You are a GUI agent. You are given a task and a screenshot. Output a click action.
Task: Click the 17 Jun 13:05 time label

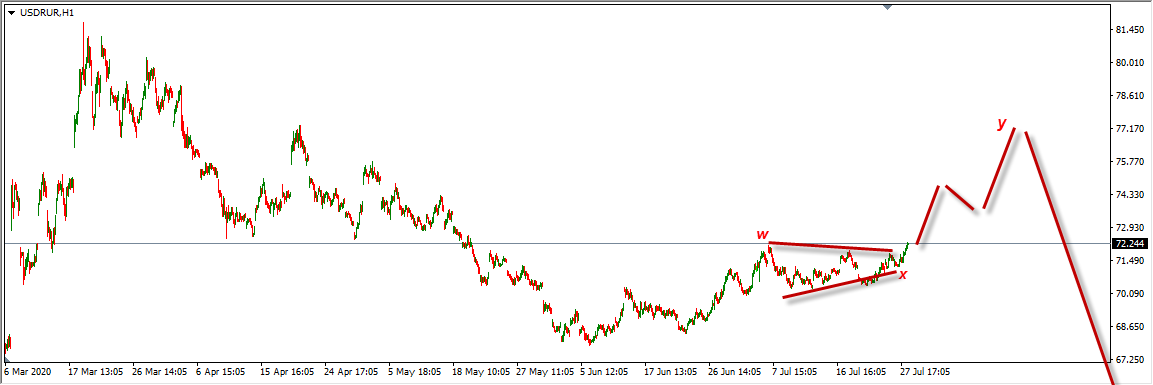672,373
